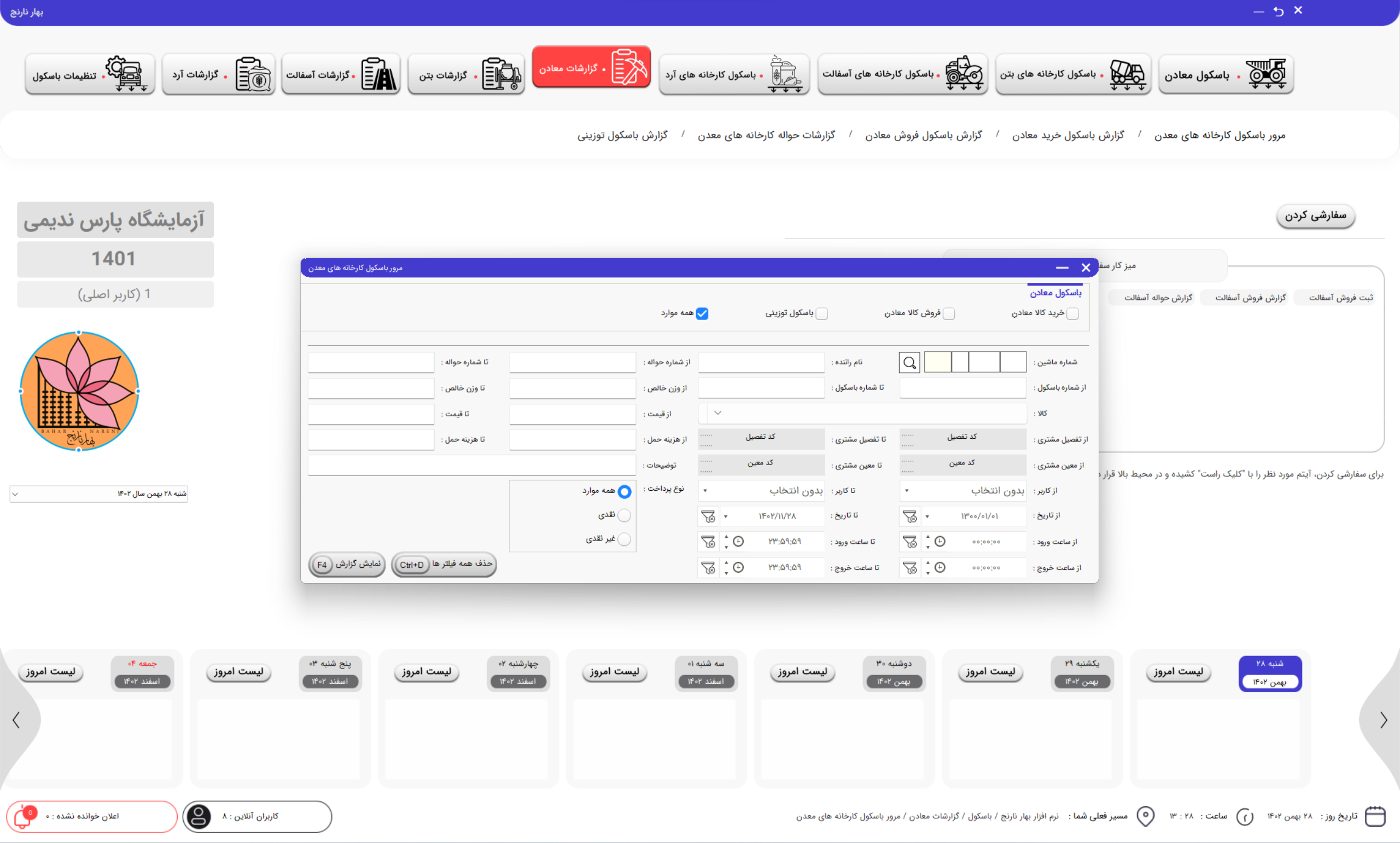Click the online users avatar icon

click(199, 817)
